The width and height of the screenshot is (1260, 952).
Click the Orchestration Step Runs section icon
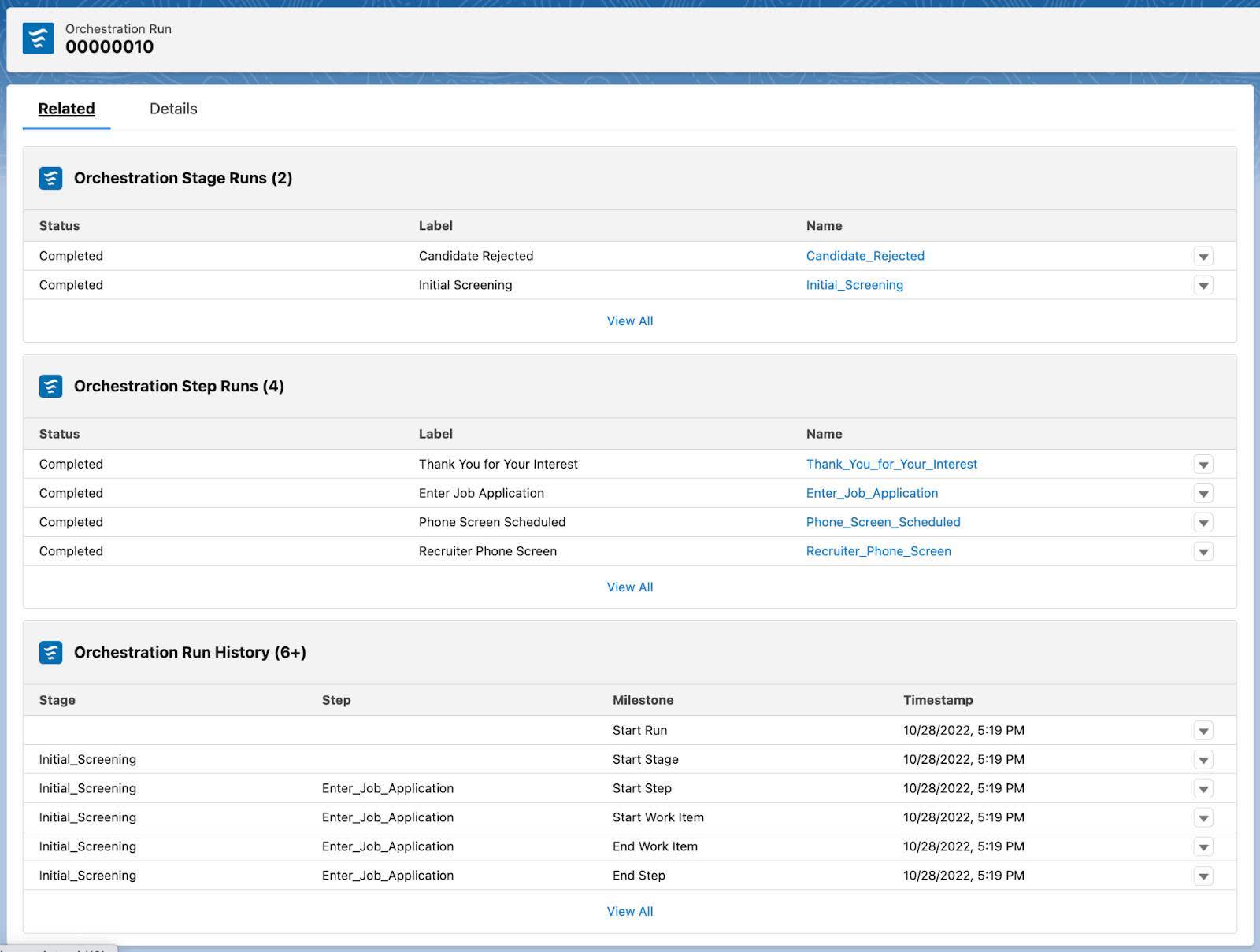(x=50, y=386)
